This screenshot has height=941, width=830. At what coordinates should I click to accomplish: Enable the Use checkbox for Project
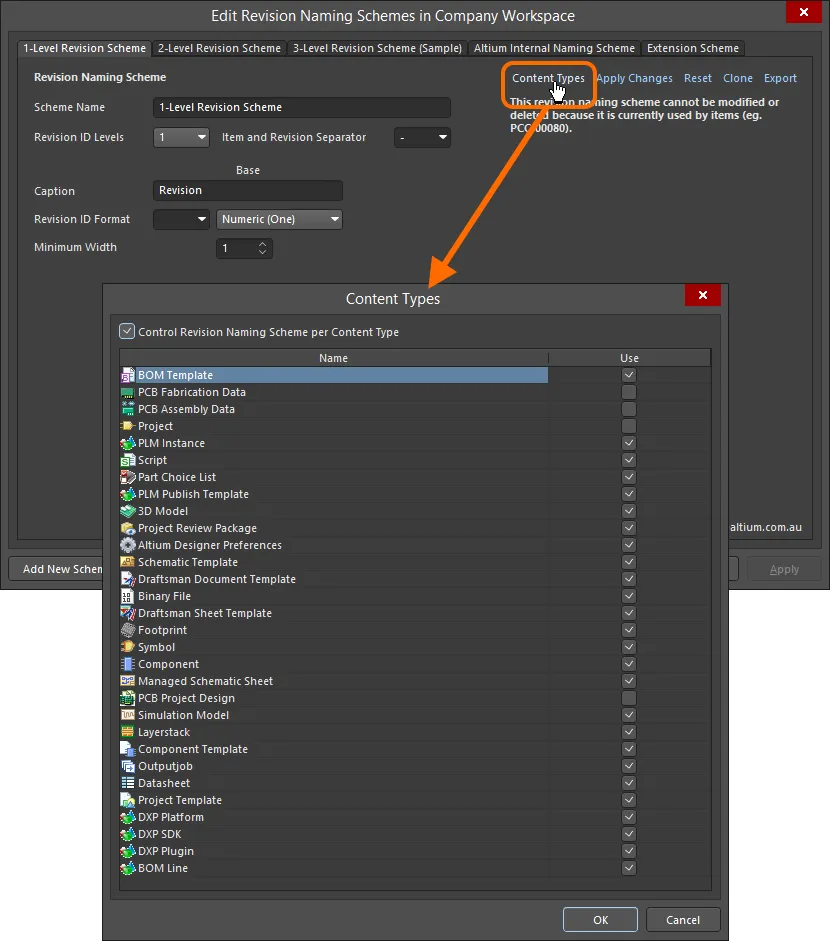[629, 426]
